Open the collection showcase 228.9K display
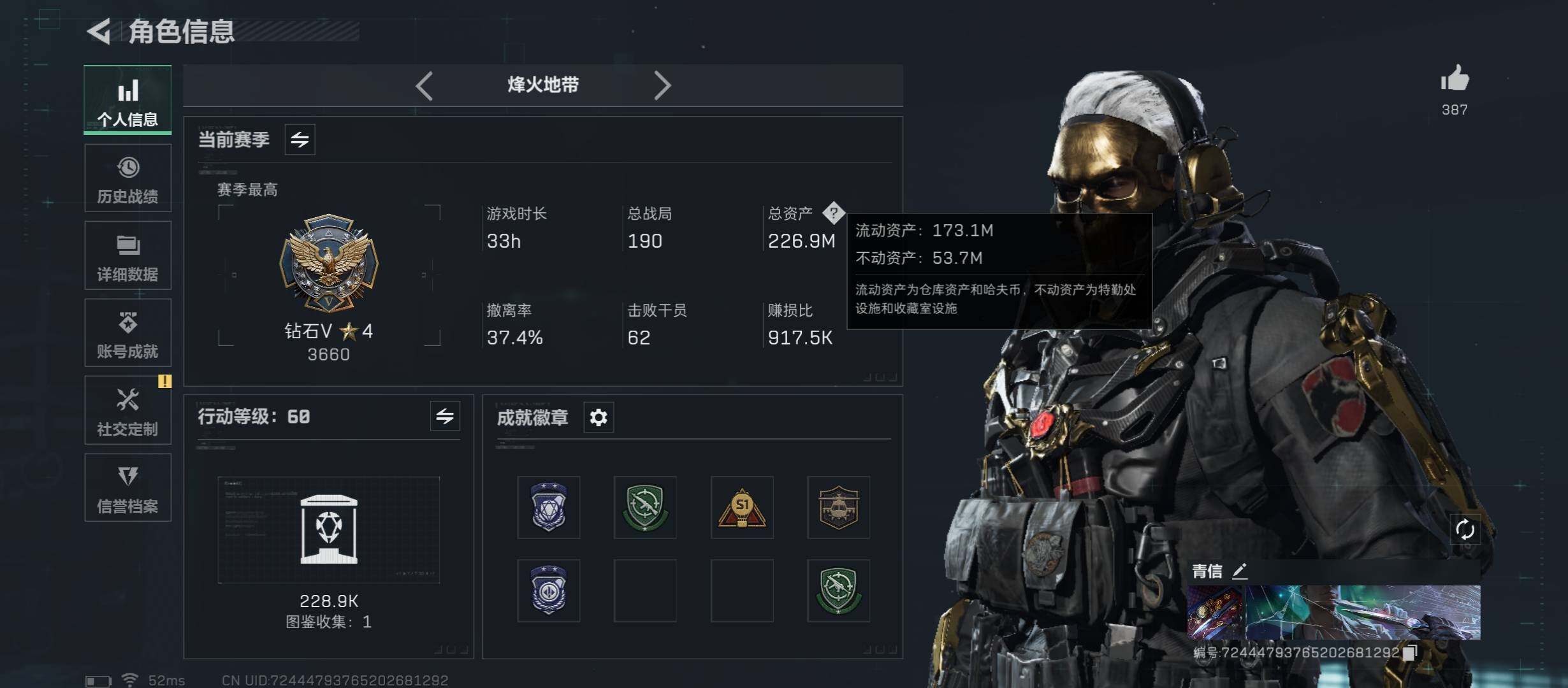Image resolution: width=1568 pixels, height=688 pixels. tap(329, 530)
